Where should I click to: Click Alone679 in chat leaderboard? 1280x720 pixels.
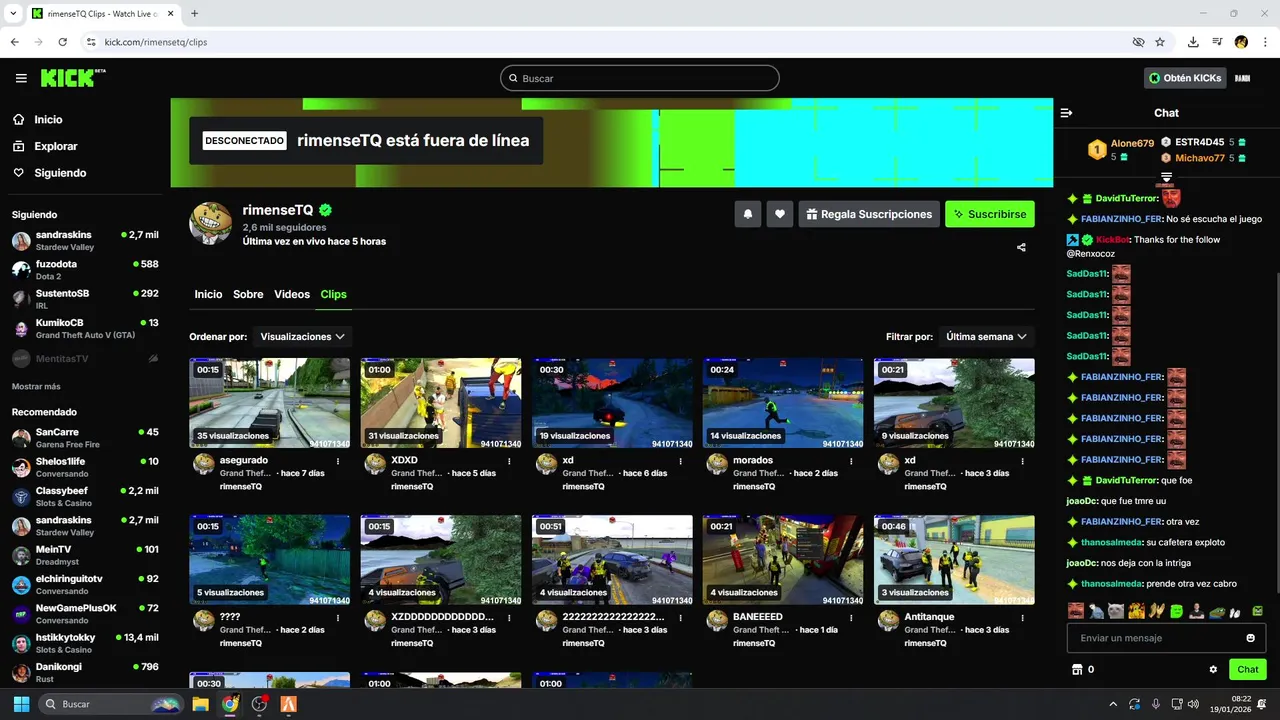click(1132, 143)
